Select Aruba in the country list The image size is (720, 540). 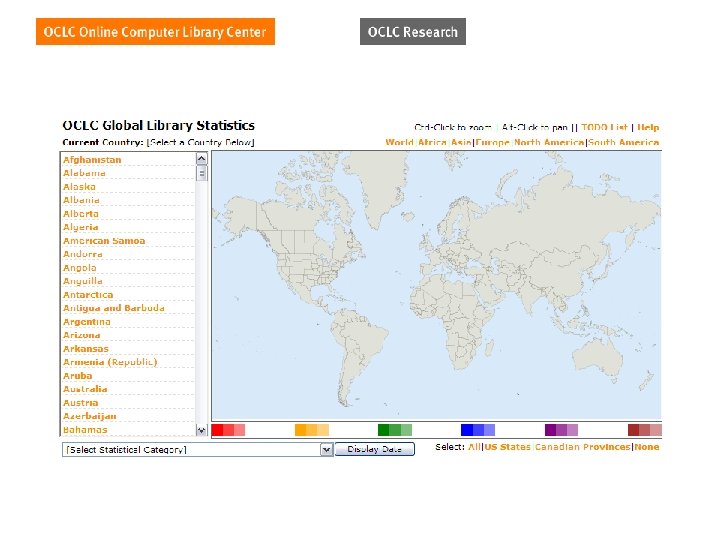[78, 376]
